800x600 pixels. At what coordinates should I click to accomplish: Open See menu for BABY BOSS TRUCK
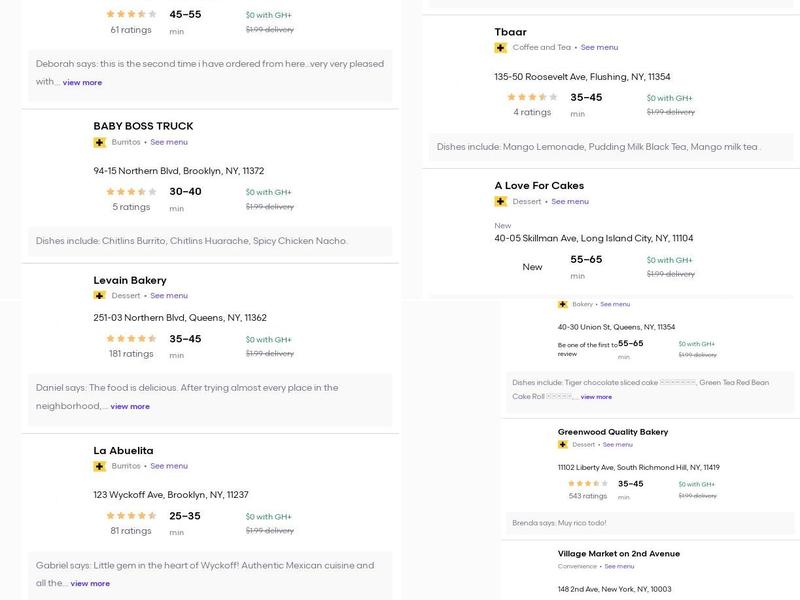pos(169,142)
